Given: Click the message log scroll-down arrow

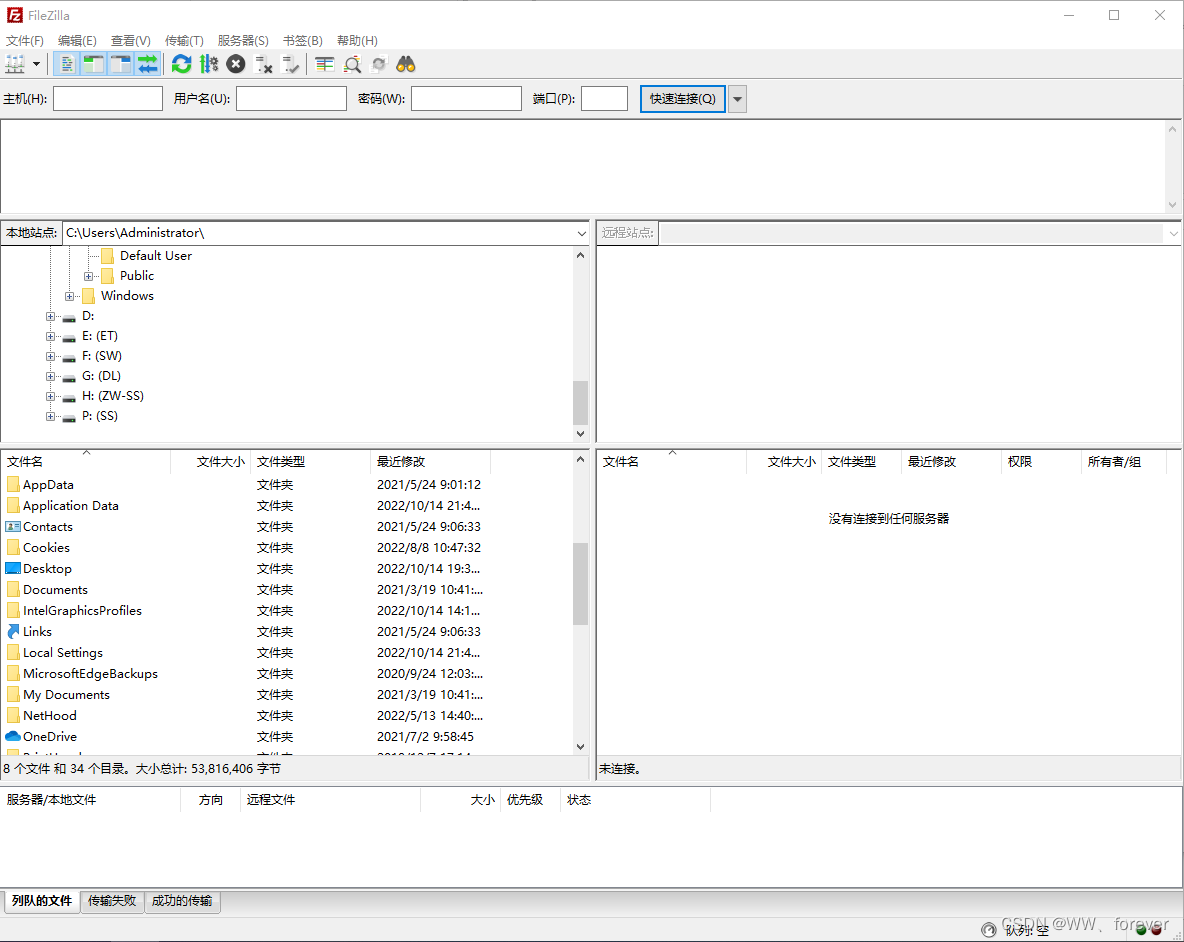Looking at the screenshot, I should 1172,205.
